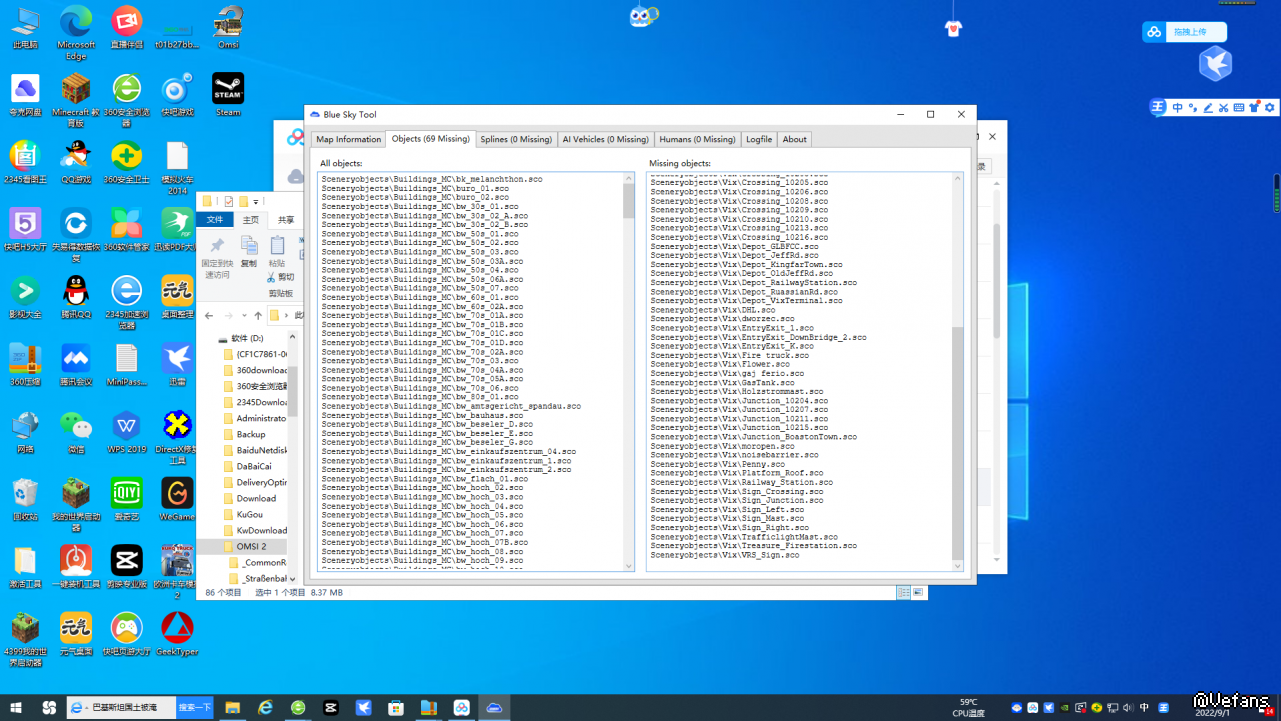Toggle the 中 Chinese input mode button

click(1178, 107)
